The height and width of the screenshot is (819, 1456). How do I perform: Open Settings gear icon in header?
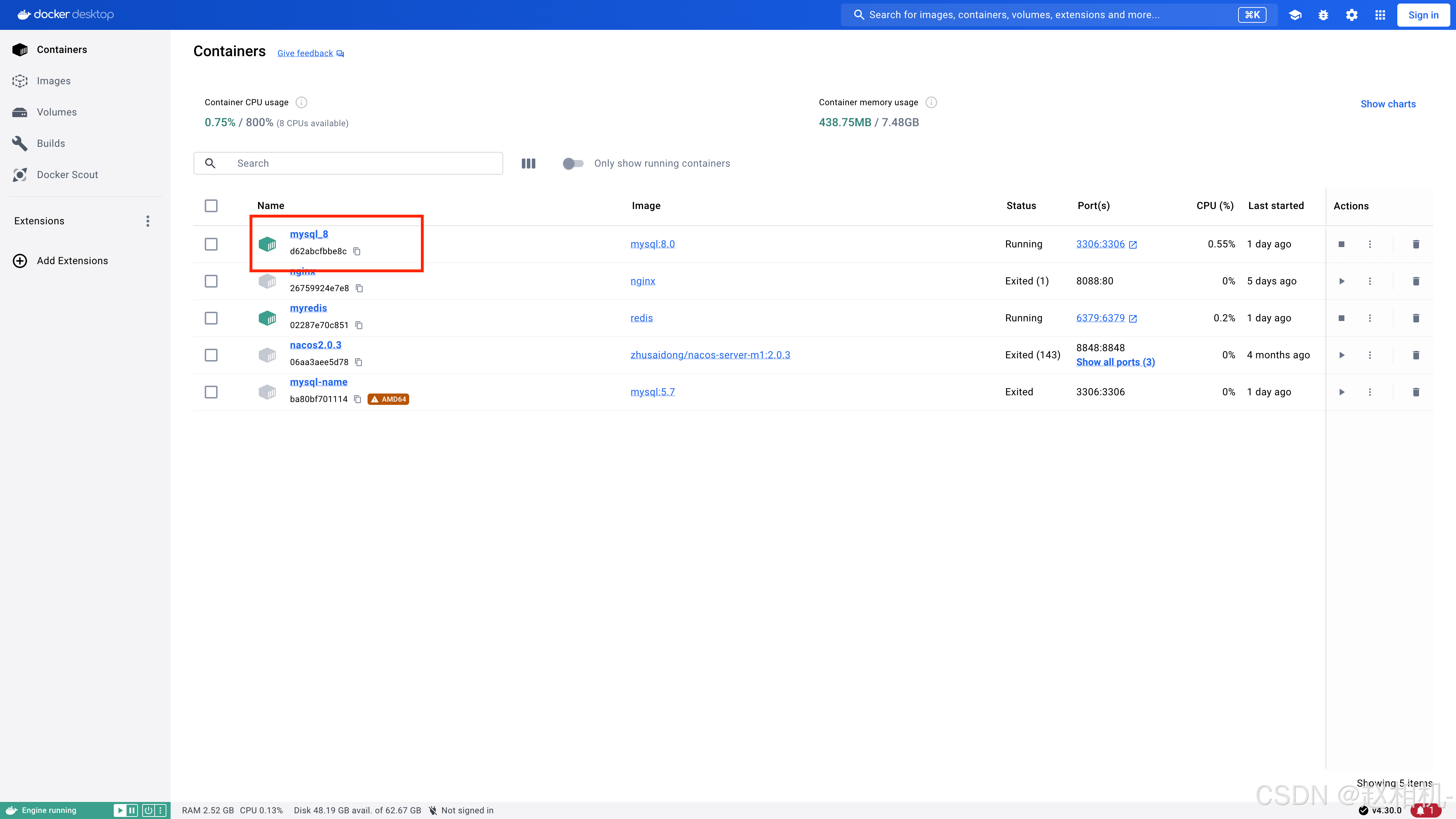(x=1351, y=15)
